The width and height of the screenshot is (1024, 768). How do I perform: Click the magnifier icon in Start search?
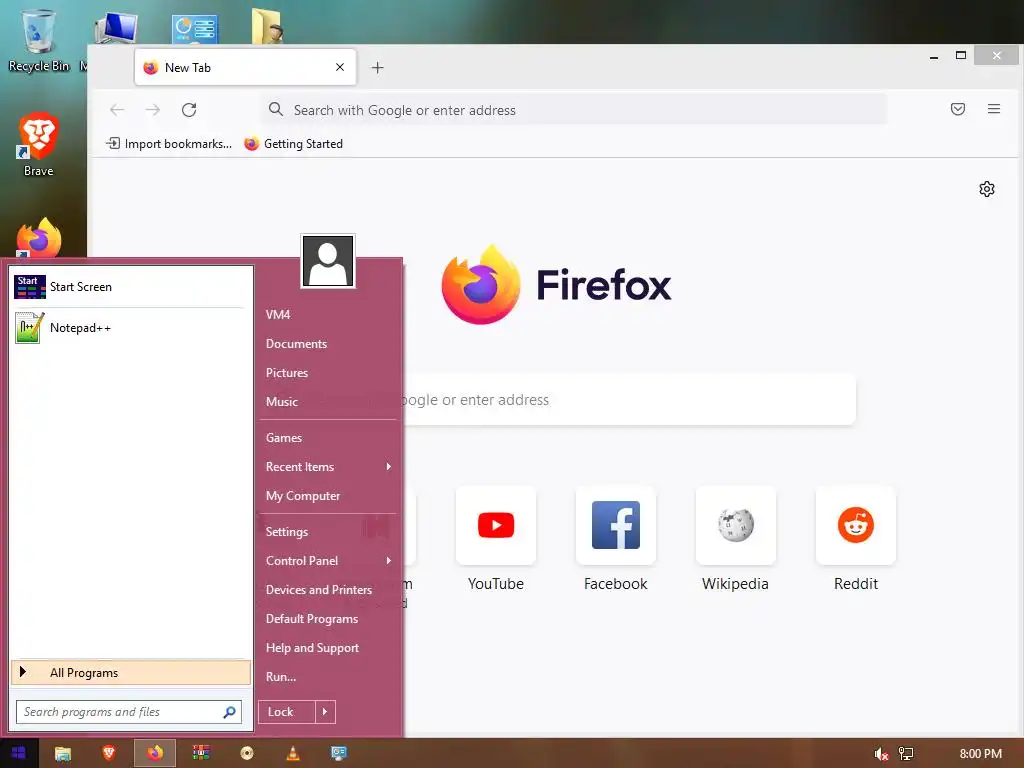coord(230,712)
